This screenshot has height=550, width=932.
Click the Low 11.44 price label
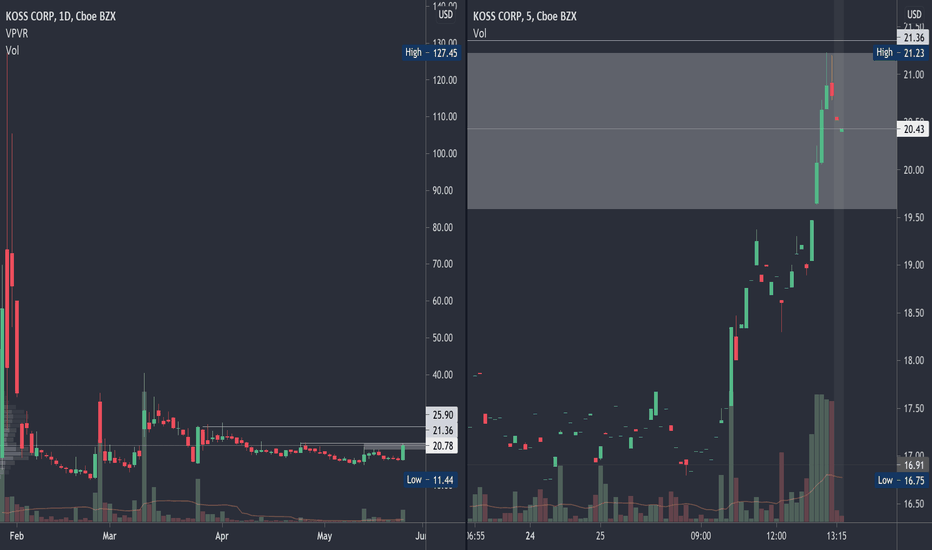tap(430, 480)
